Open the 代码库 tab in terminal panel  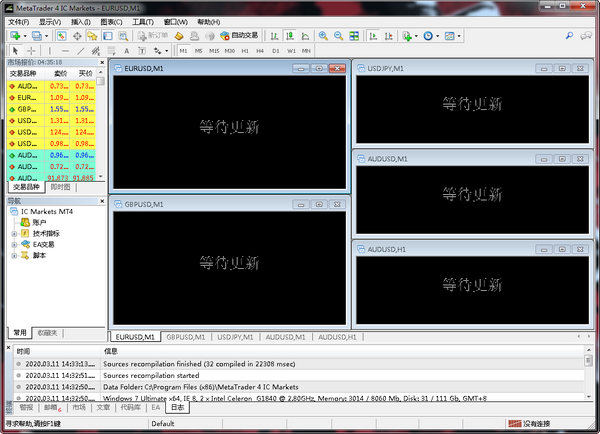coord(130,408)
